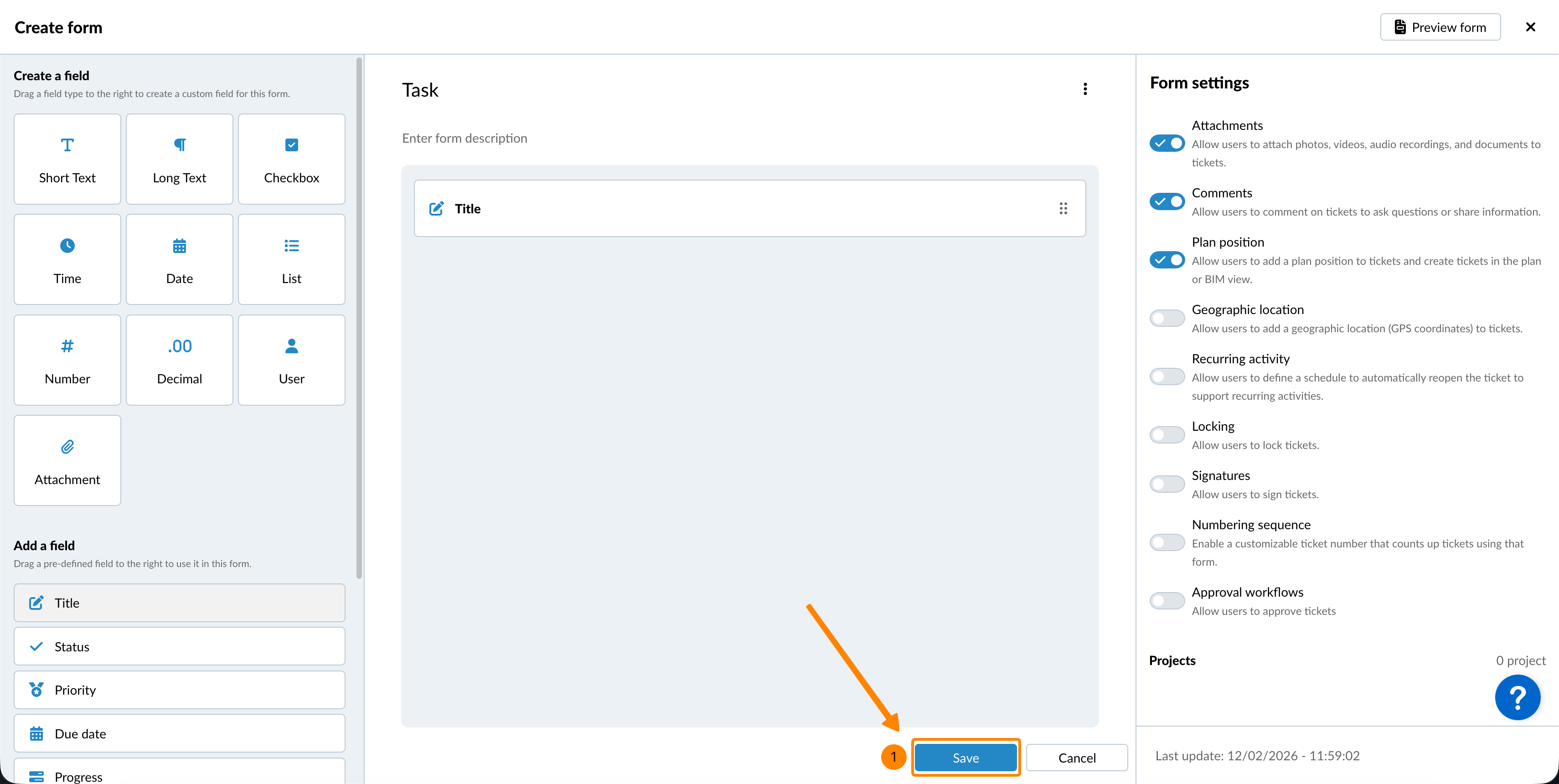This screenshot has height=784, width=1559.
Task: Turn on Signatures toggle
Action: [1167, 484]
